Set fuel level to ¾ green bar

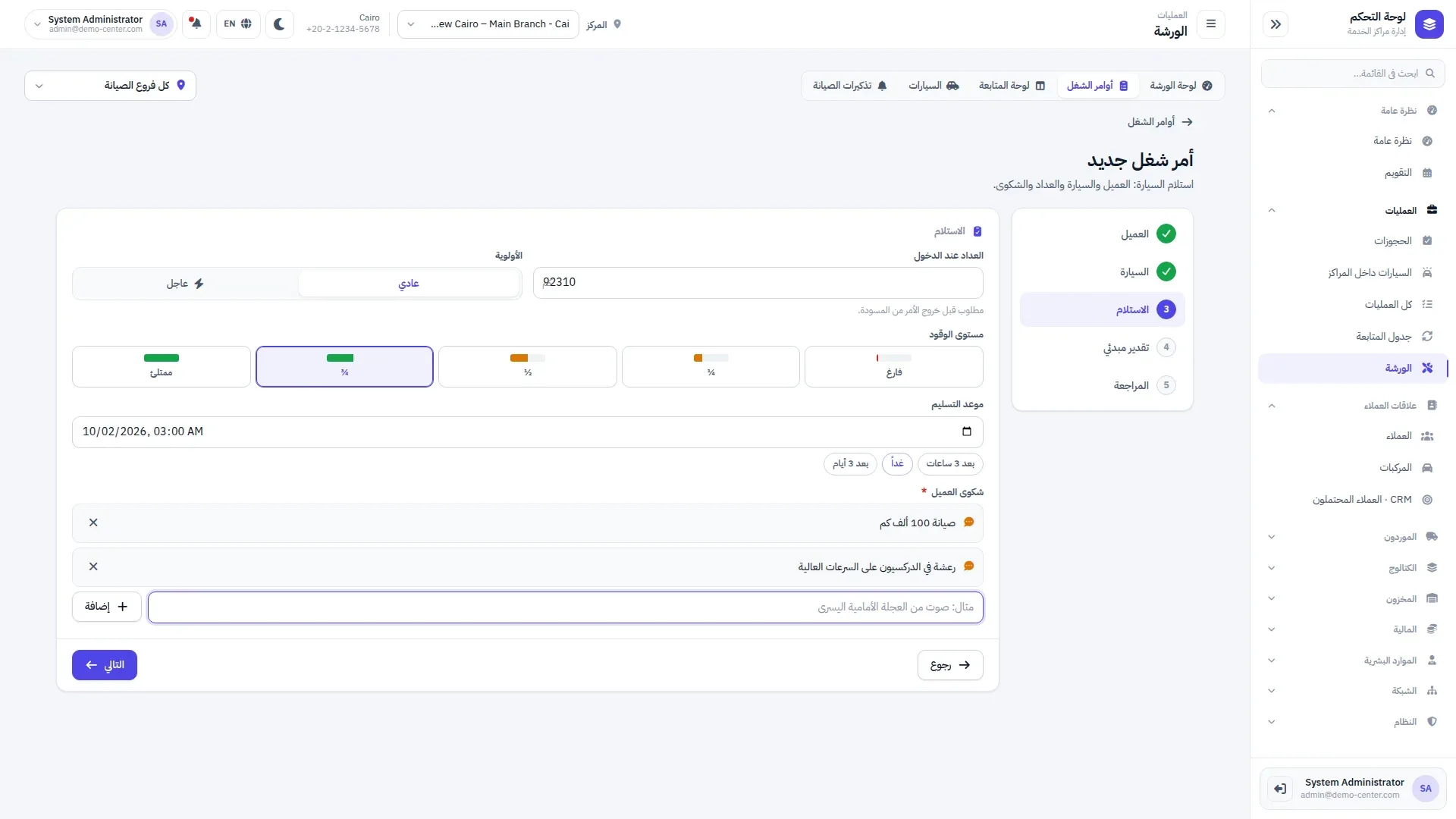point(344,366)
